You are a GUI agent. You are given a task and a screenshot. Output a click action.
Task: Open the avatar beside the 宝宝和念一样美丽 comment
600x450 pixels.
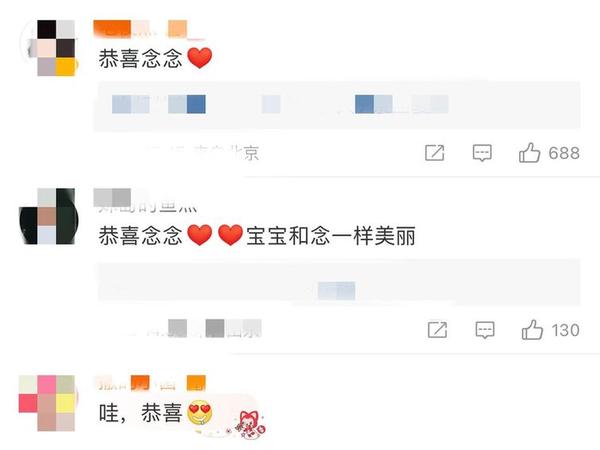pos(48,216)
